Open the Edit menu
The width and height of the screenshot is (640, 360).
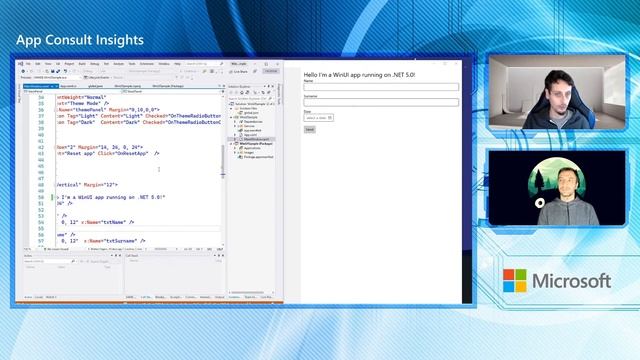(38, 64)
